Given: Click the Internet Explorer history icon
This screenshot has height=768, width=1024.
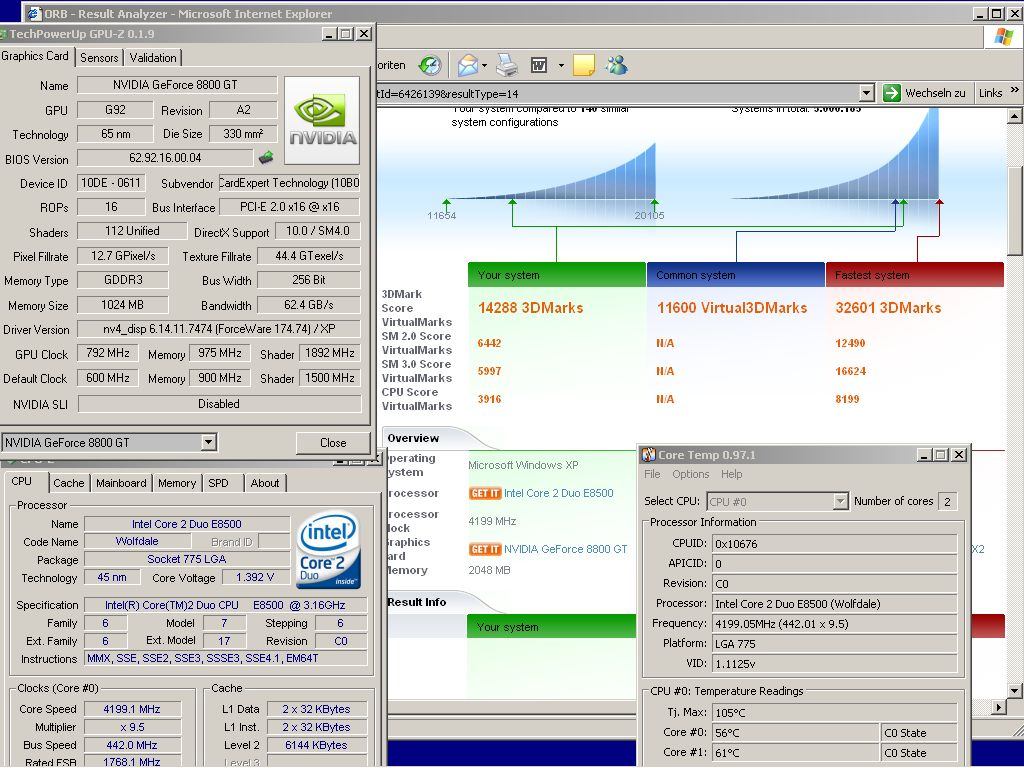Looking at the screenshot, I should (430, 65).
